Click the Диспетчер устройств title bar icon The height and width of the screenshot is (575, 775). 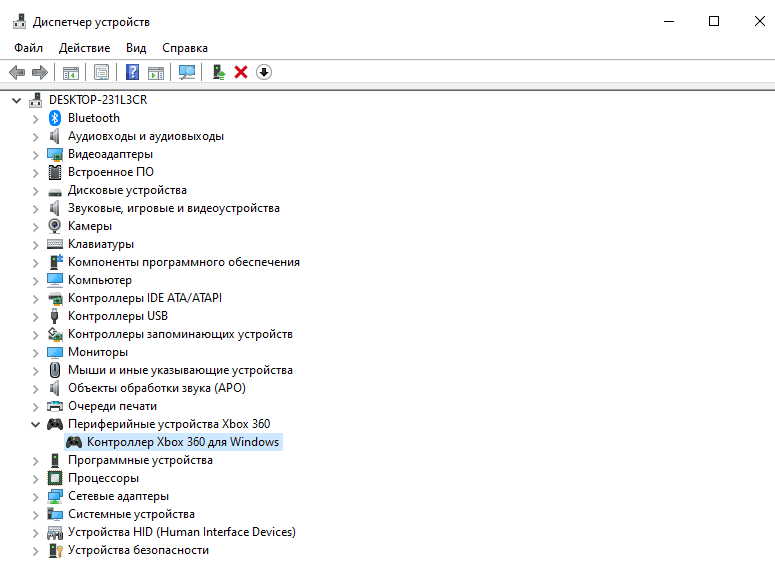coord(20,21)
